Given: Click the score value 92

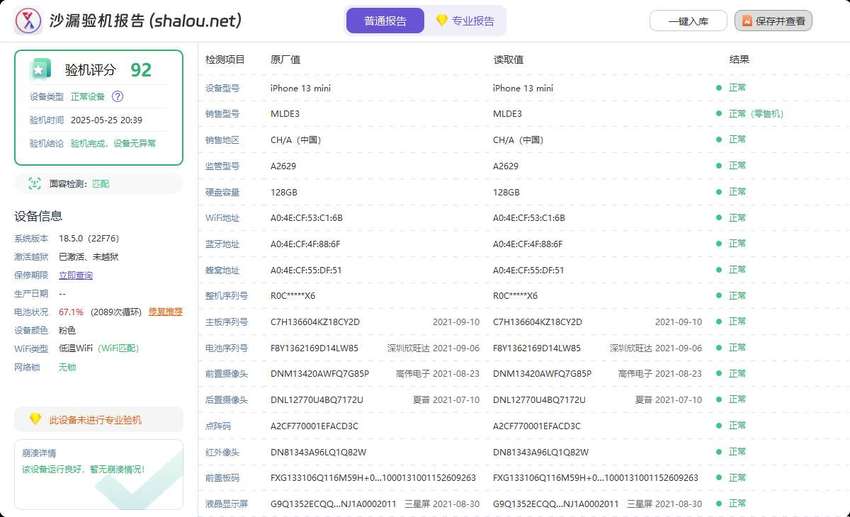Looking at the screenshot, I should coord(141,70).
